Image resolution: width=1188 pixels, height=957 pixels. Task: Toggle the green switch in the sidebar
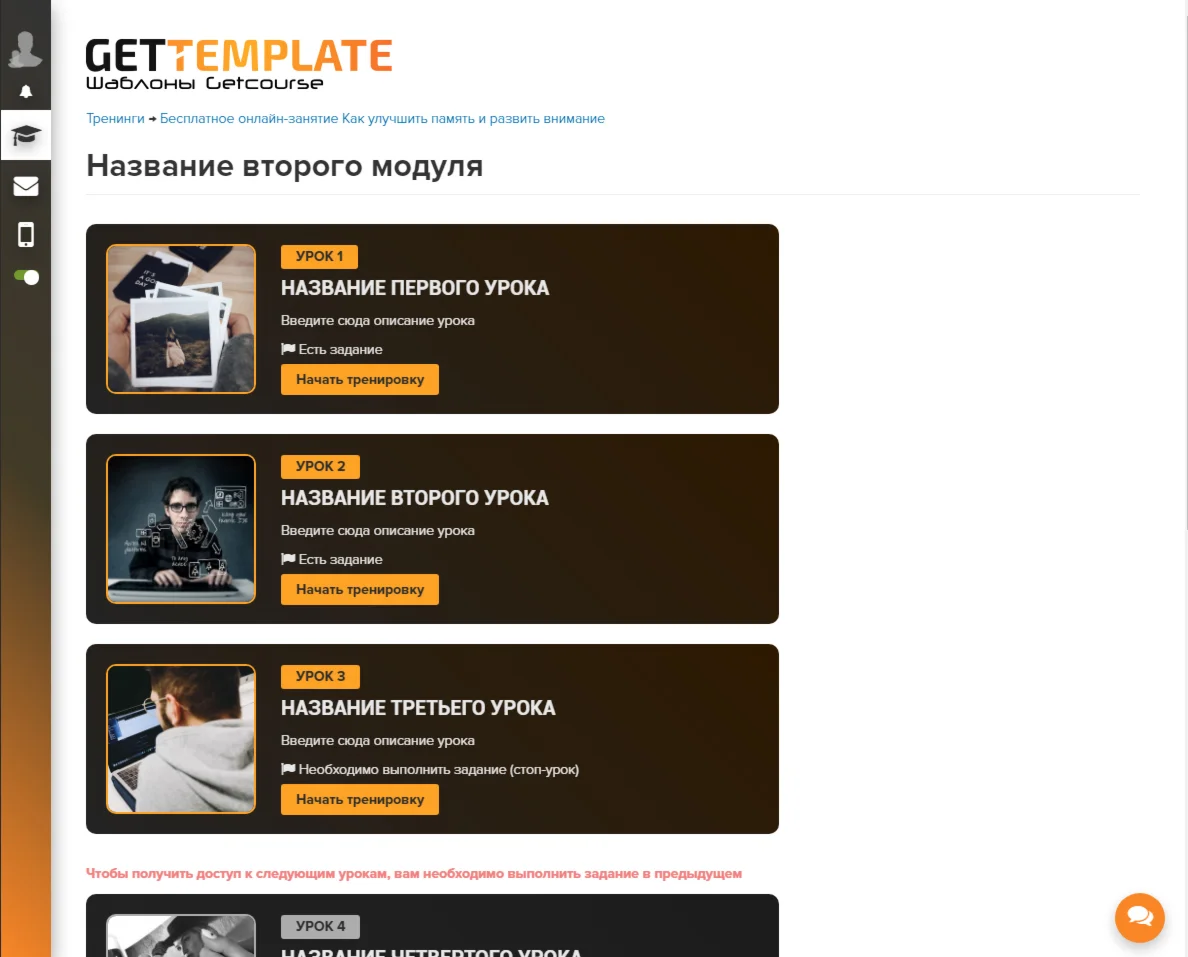(x=26, y=277)
